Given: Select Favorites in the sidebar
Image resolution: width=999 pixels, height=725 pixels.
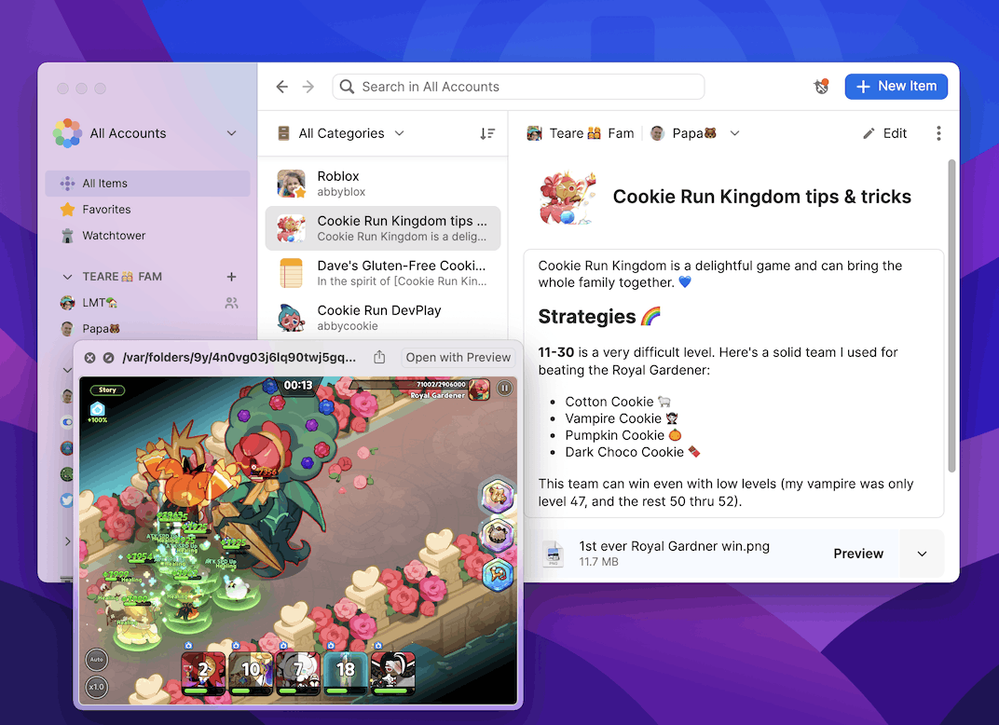Looking at the screenshot, I should click(106, 209).
